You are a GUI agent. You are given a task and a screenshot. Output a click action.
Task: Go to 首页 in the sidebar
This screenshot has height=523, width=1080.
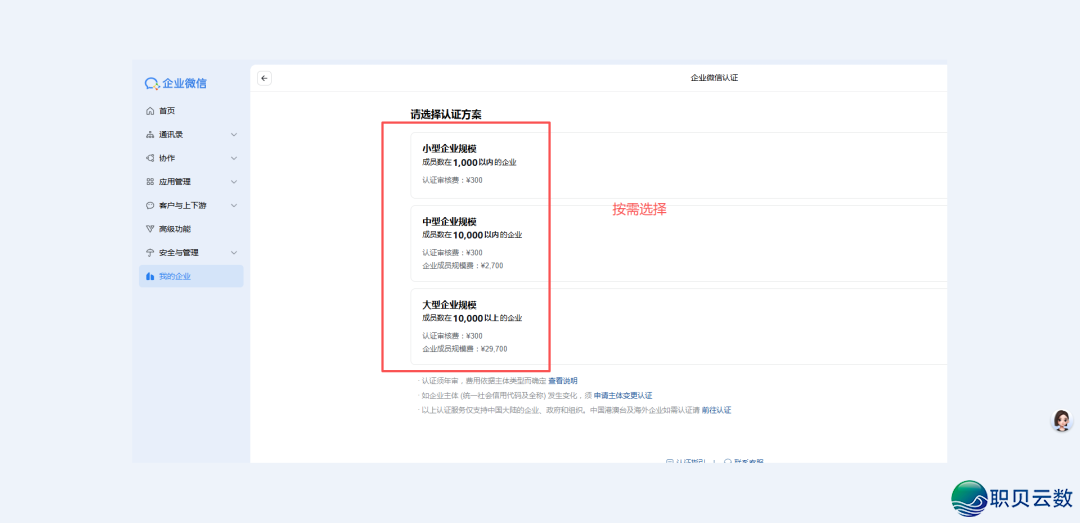[167, 111]
